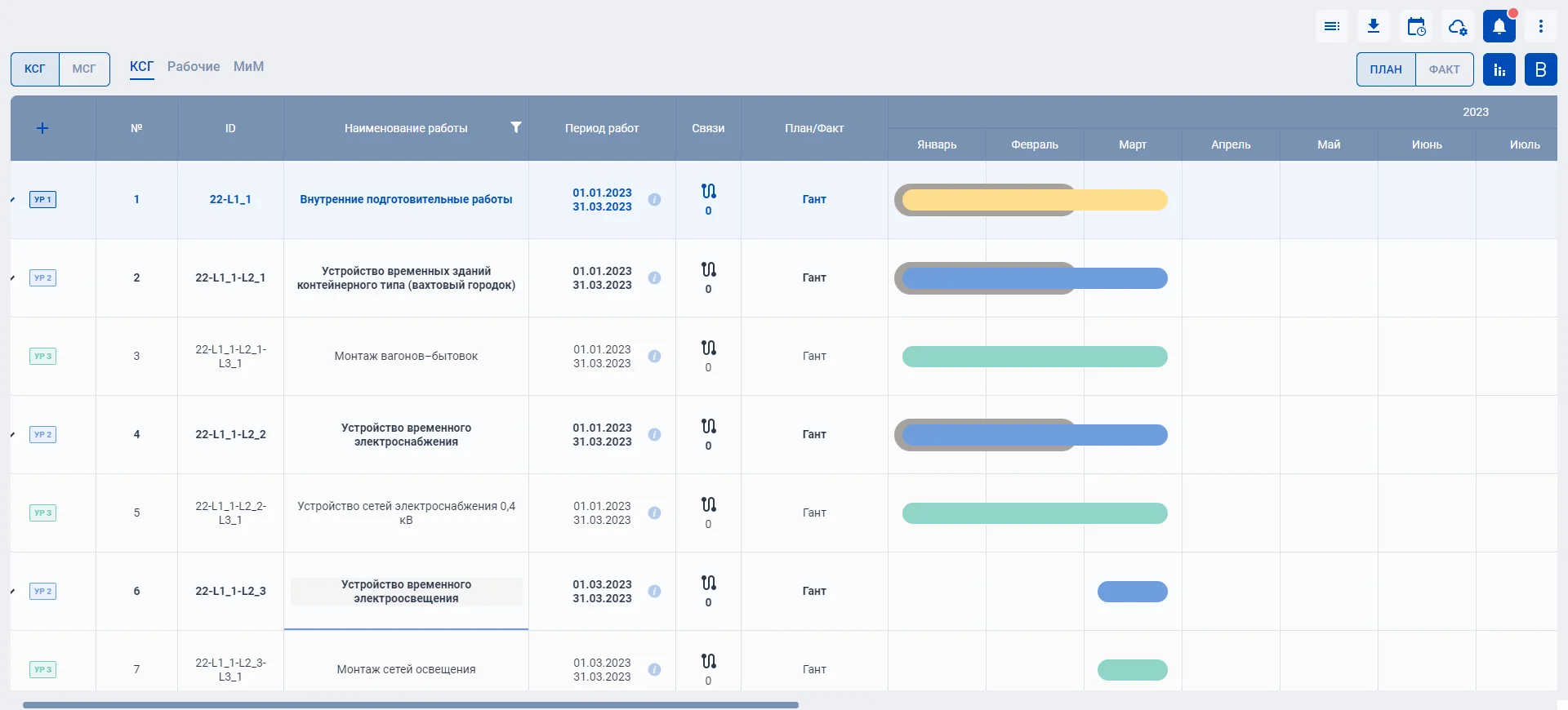Switch to ФАКТ mode
1568x710 pixels.
[x=1444, y=69]
